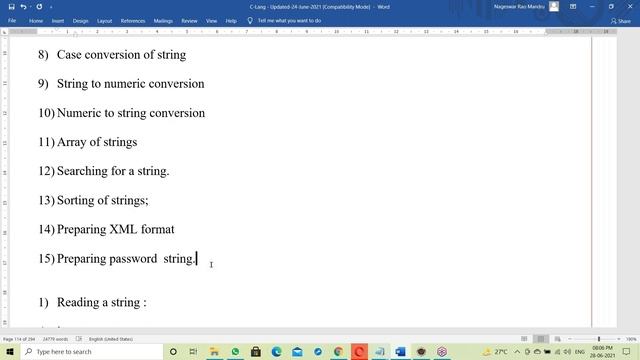
Task: Open Microsoft Edge from taskbar
Action: pyautogui.click(x=276, y=351)
